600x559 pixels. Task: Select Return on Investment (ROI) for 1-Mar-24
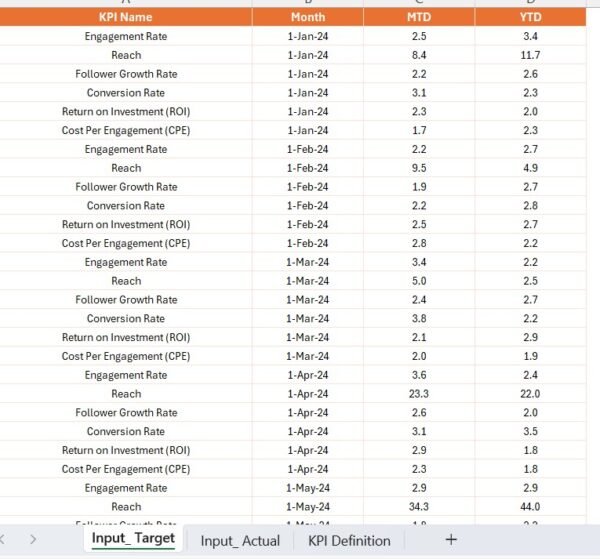pos(126,337)
